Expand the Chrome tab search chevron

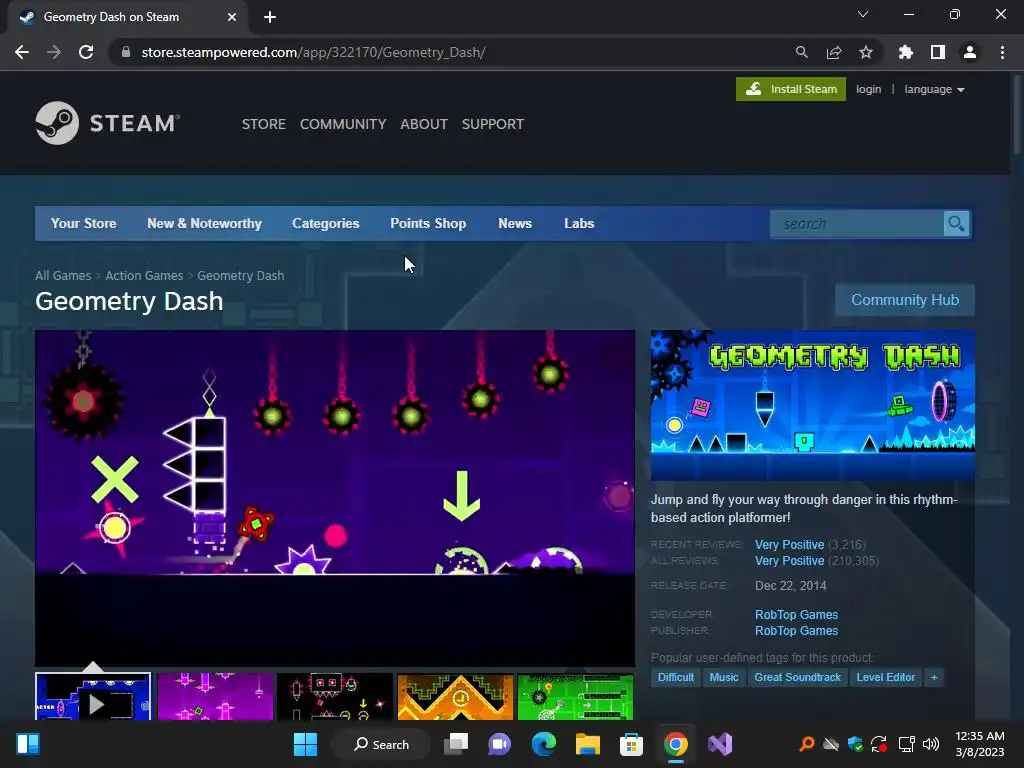[863, 14]
